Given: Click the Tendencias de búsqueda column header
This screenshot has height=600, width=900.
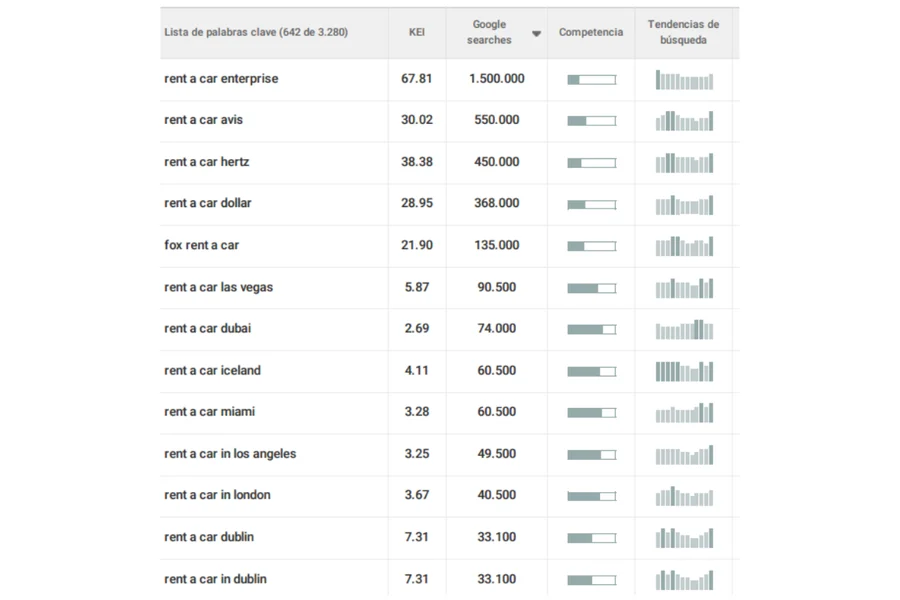Looking at the screenshot, I should 683,32.
